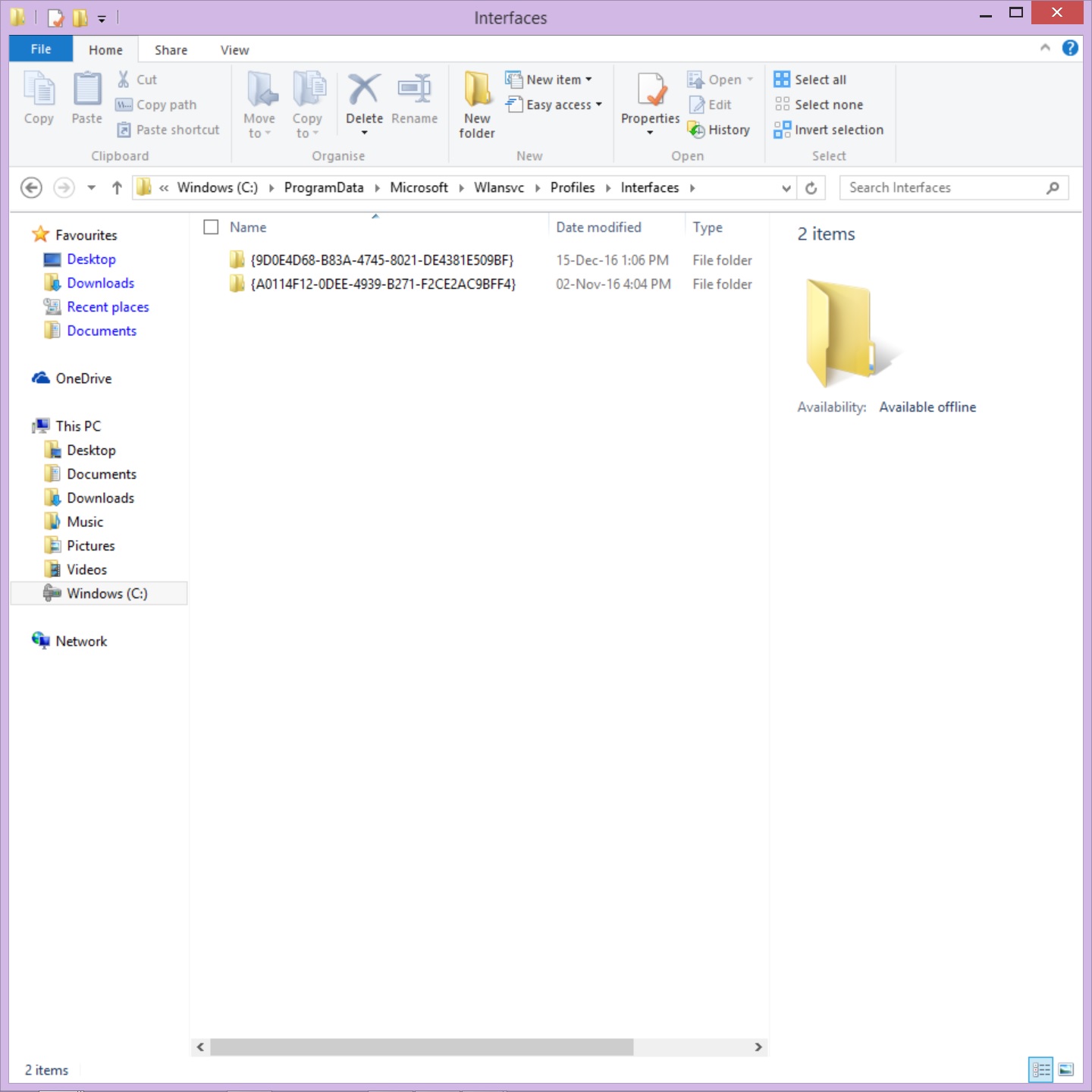1092x1092 pixels.
Task: Customize Quick Access Toolbar dropdown
Action: coord(102,19)
